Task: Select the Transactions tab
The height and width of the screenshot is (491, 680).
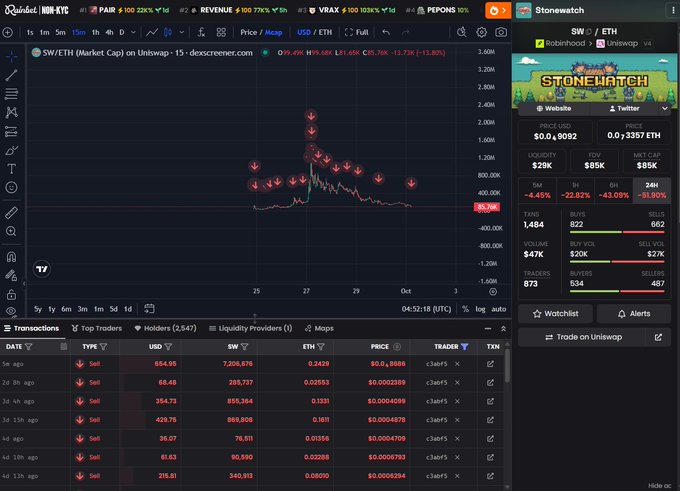Action: click(32, 328)
